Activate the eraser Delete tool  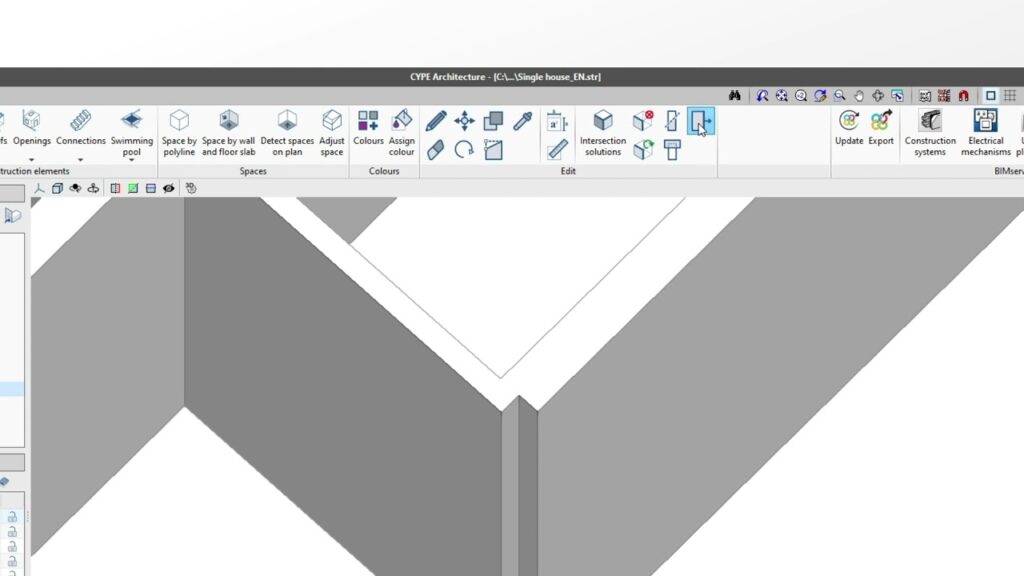(436, 150)
